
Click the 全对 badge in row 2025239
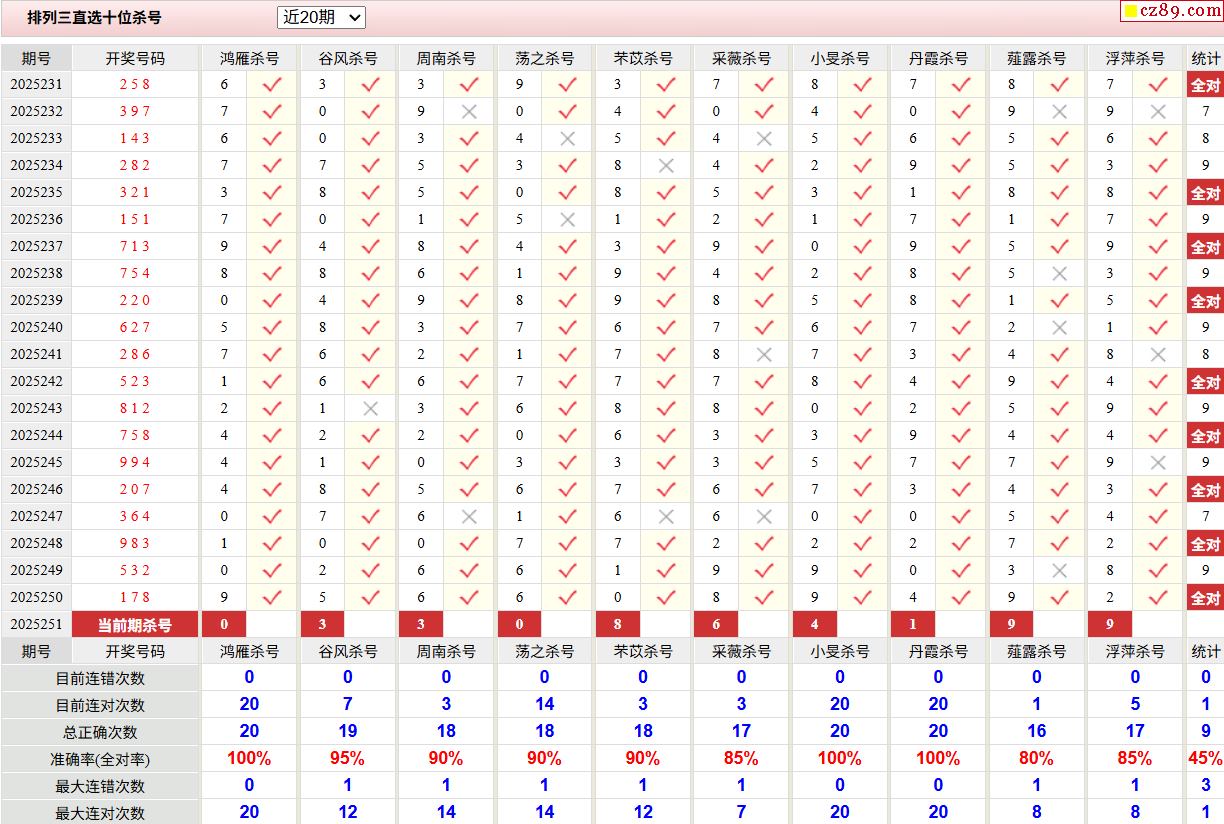pos(1205,302)
